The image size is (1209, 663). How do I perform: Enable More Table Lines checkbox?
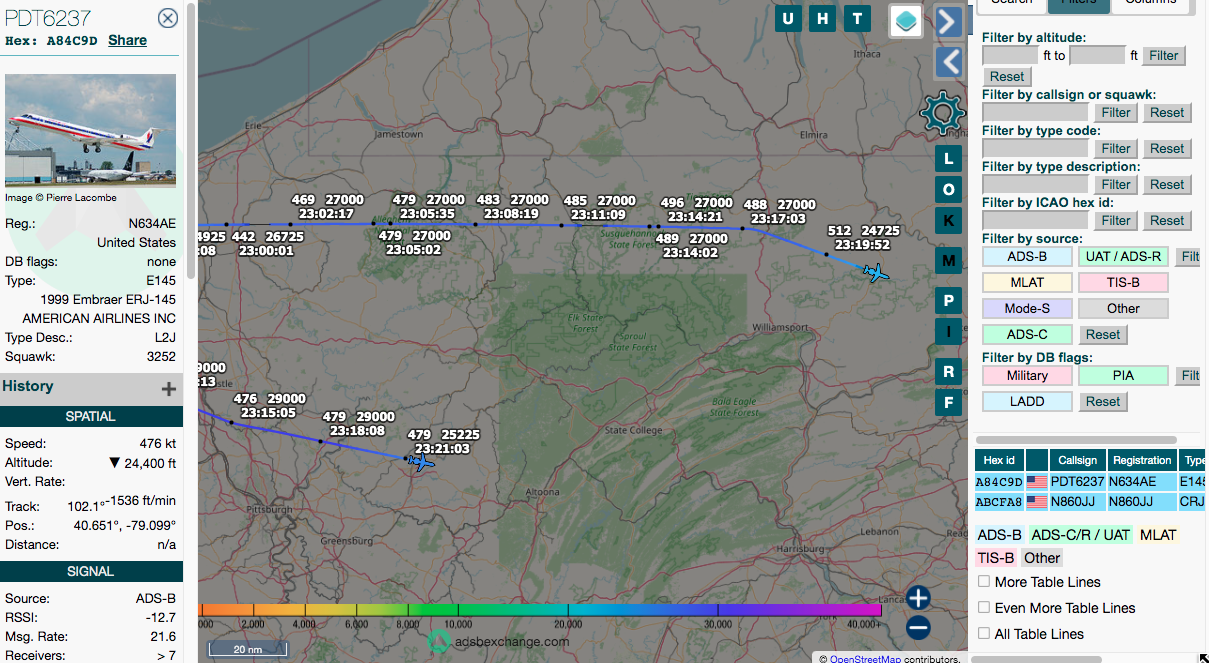click(x=984, y=581)
